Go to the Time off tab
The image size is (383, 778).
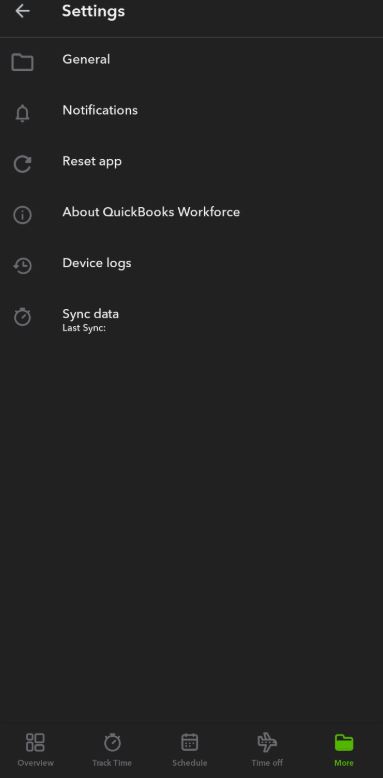pos(267,750)
